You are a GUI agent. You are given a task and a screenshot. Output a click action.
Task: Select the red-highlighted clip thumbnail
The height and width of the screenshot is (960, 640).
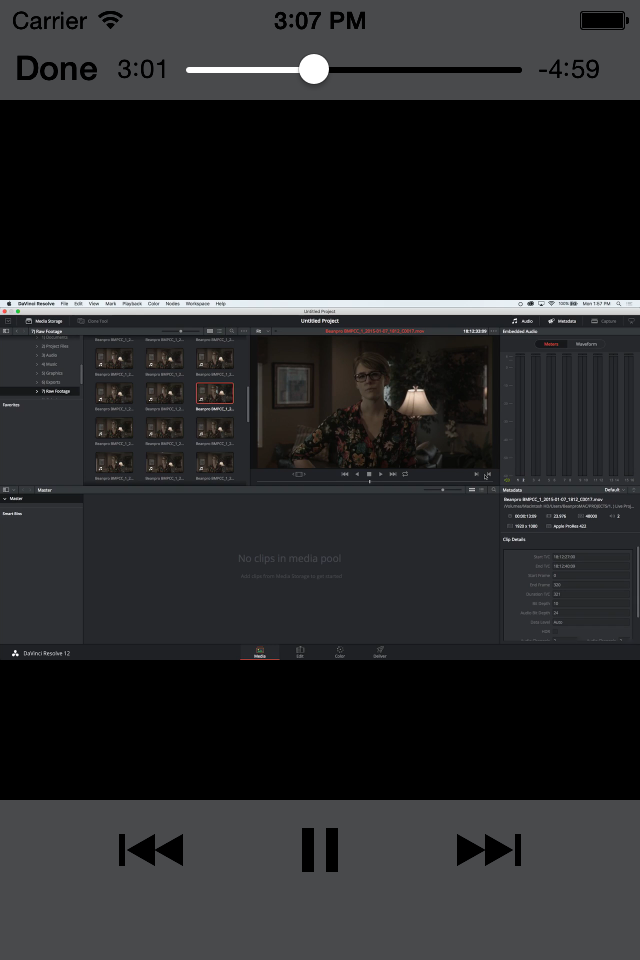[215, 393]
